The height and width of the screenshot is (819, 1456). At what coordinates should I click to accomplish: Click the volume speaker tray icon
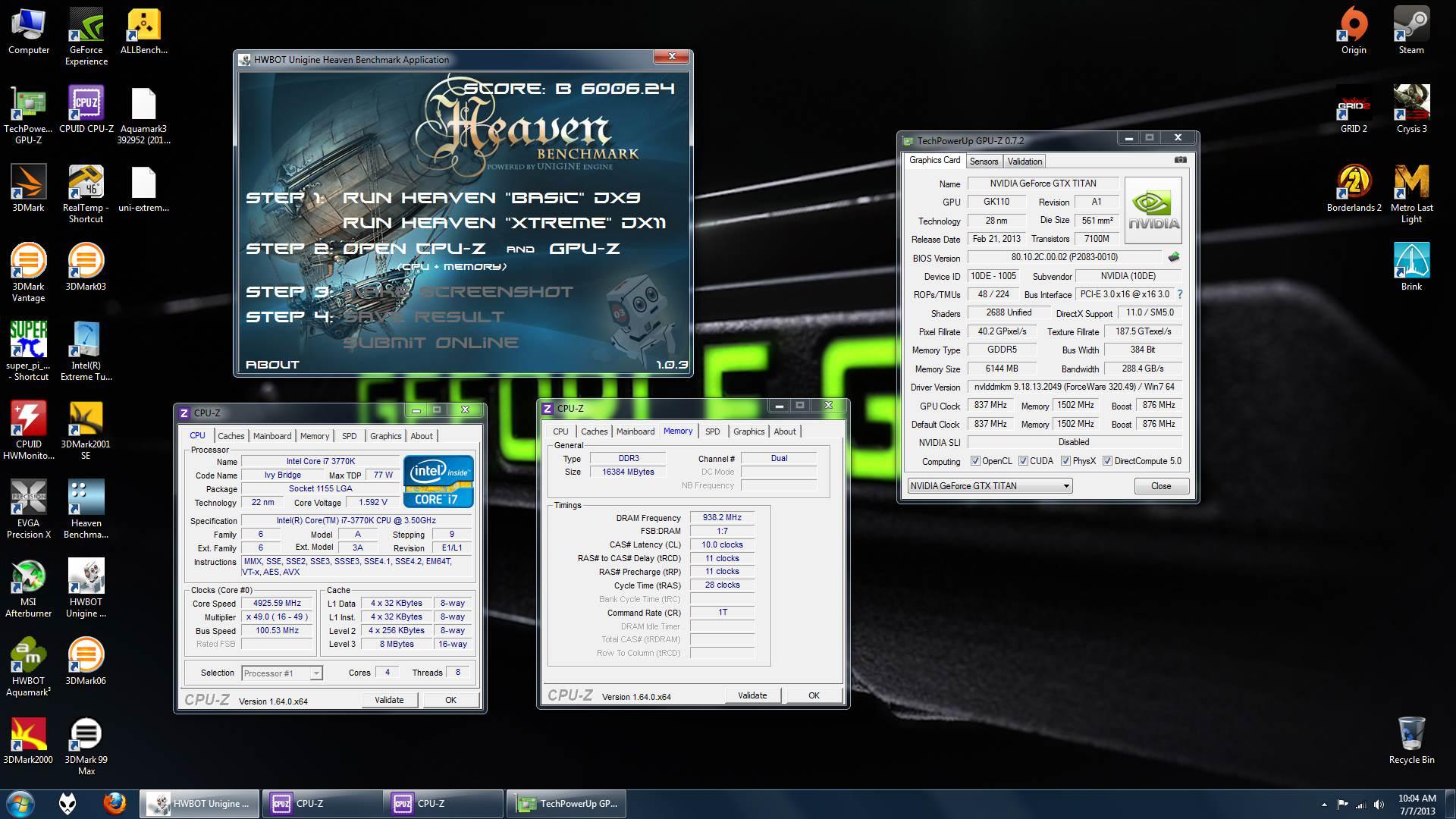[1379, 805]
